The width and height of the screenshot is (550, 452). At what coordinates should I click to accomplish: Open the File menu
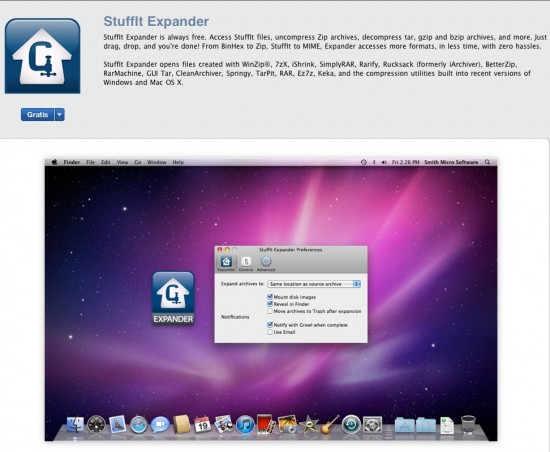point(90,162)
